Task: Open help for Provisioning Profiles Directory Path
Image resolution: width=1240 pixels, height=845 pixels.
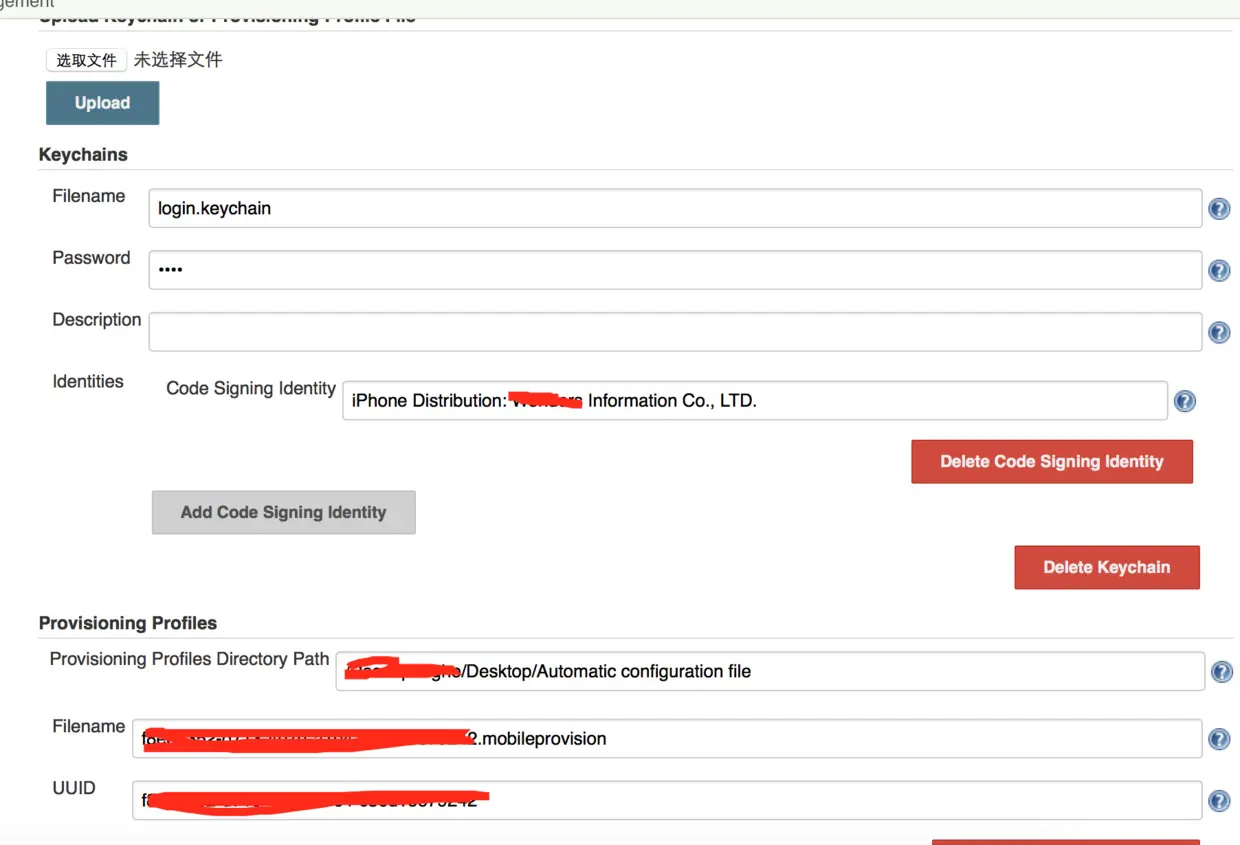Action: pos(1221,672)
